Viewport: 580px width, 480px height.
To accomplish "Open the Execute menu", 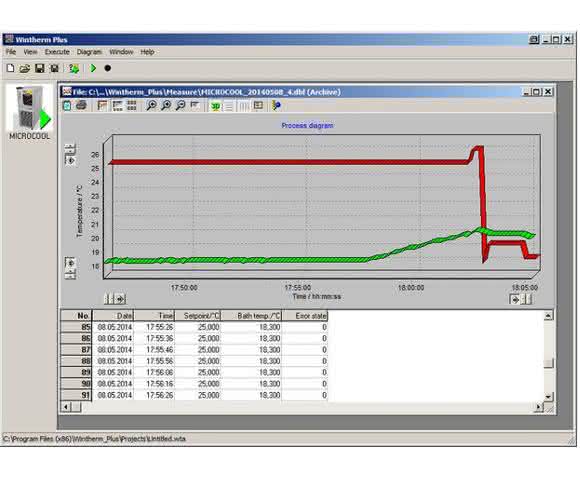I will click(57, 52).
